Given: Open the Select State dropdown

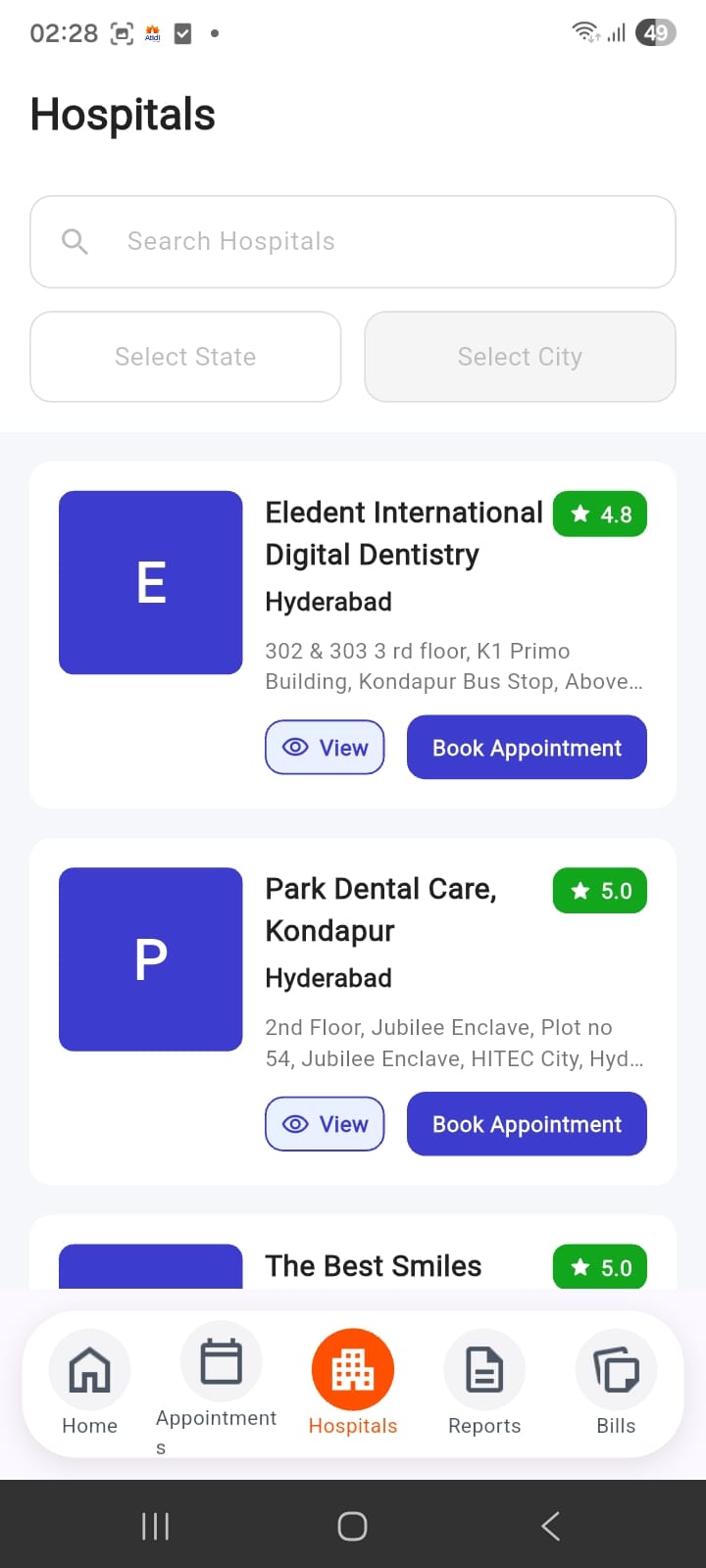Looking at the screenshot, I should (185, 357).
